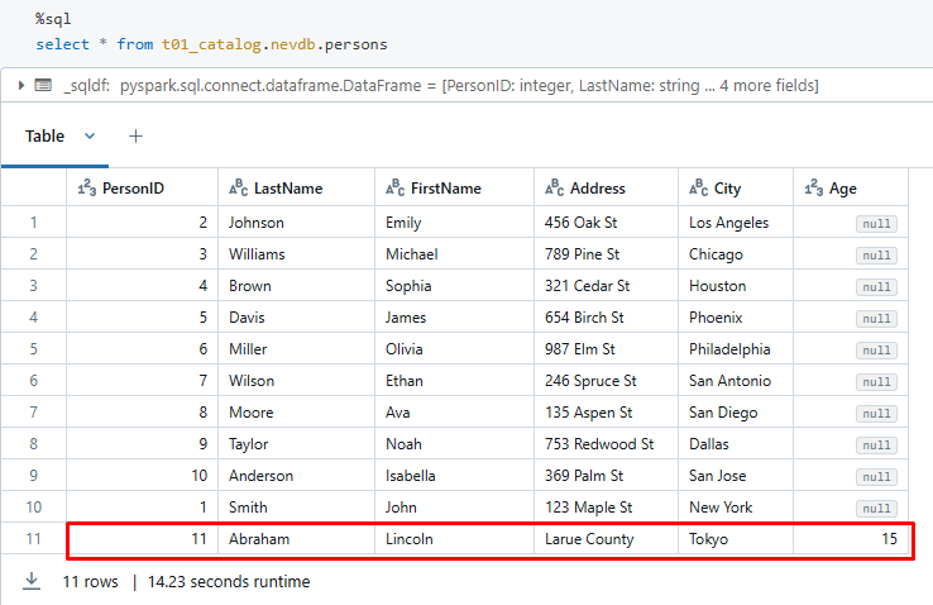Select the Age column header
This screenshot has height=605, width=933.
(x=842, y=188)
